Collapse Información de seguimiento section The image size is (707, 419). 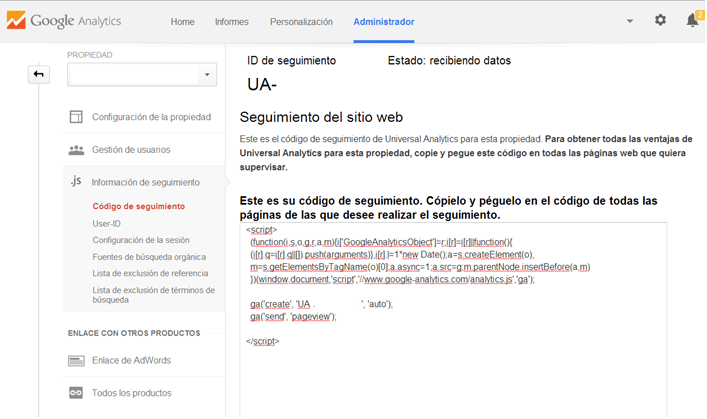146,182
